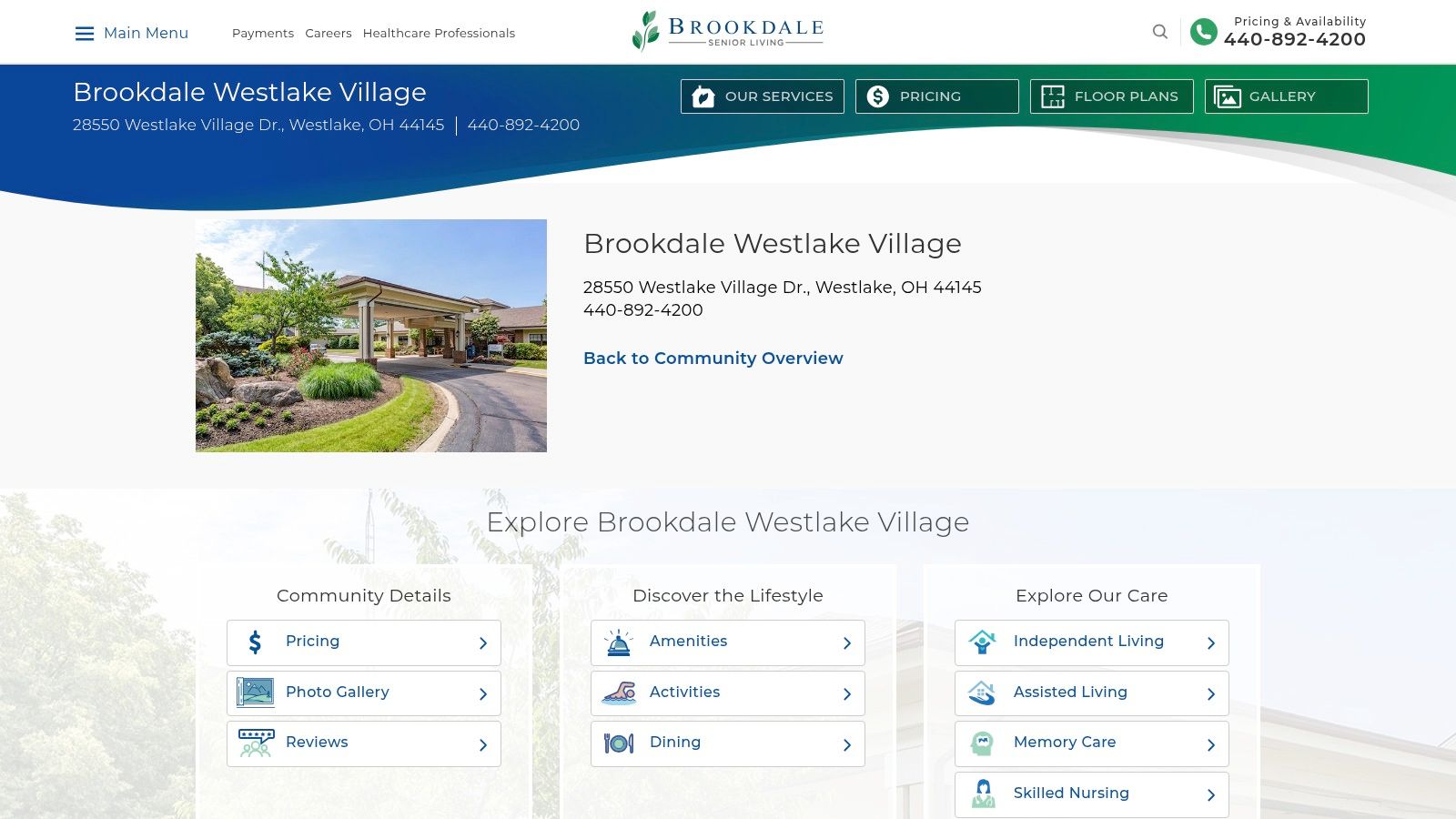Click the Brookdale Senior Living logo
The height and width of the screenshot is (819, 1456).
728,31
